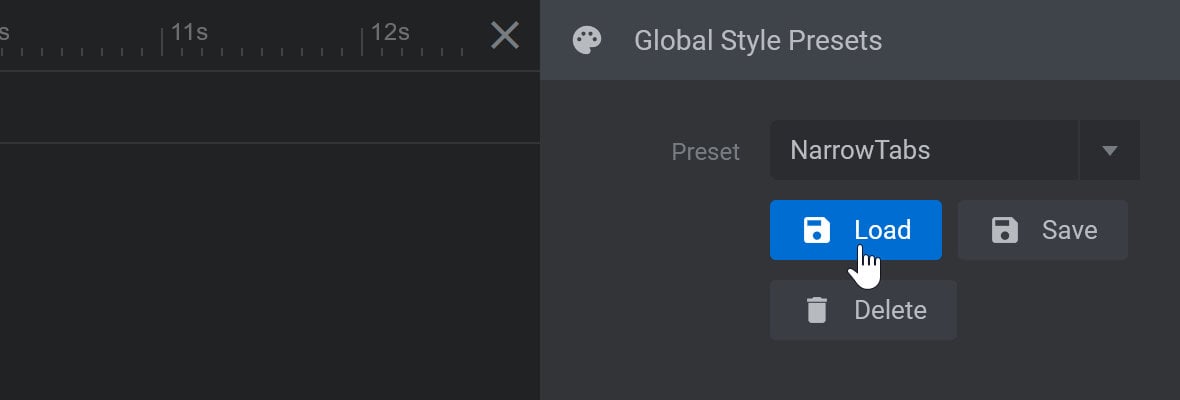This screenshot has width=1180, height=400.
Task: Click the floppy disk icon on Load
Action: (x=817, y=230)
